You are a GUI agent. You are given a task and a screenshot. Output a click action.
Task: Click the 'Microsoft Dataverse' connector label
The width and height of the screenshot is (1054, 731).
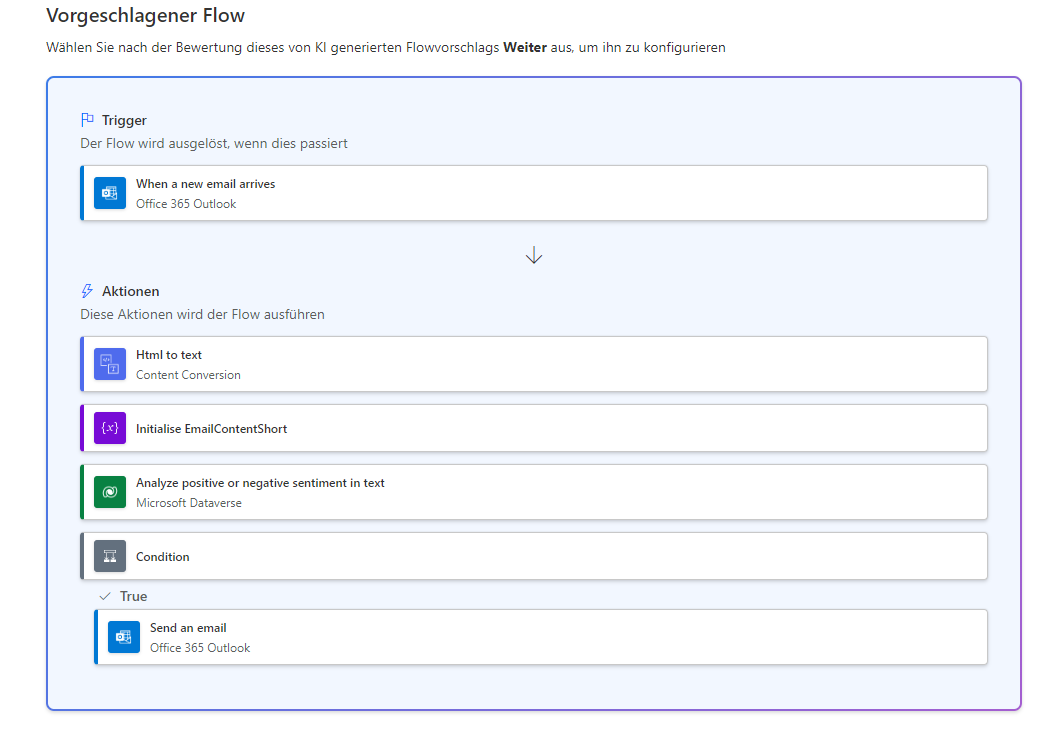pyautogui.click(x=189, y=503)
